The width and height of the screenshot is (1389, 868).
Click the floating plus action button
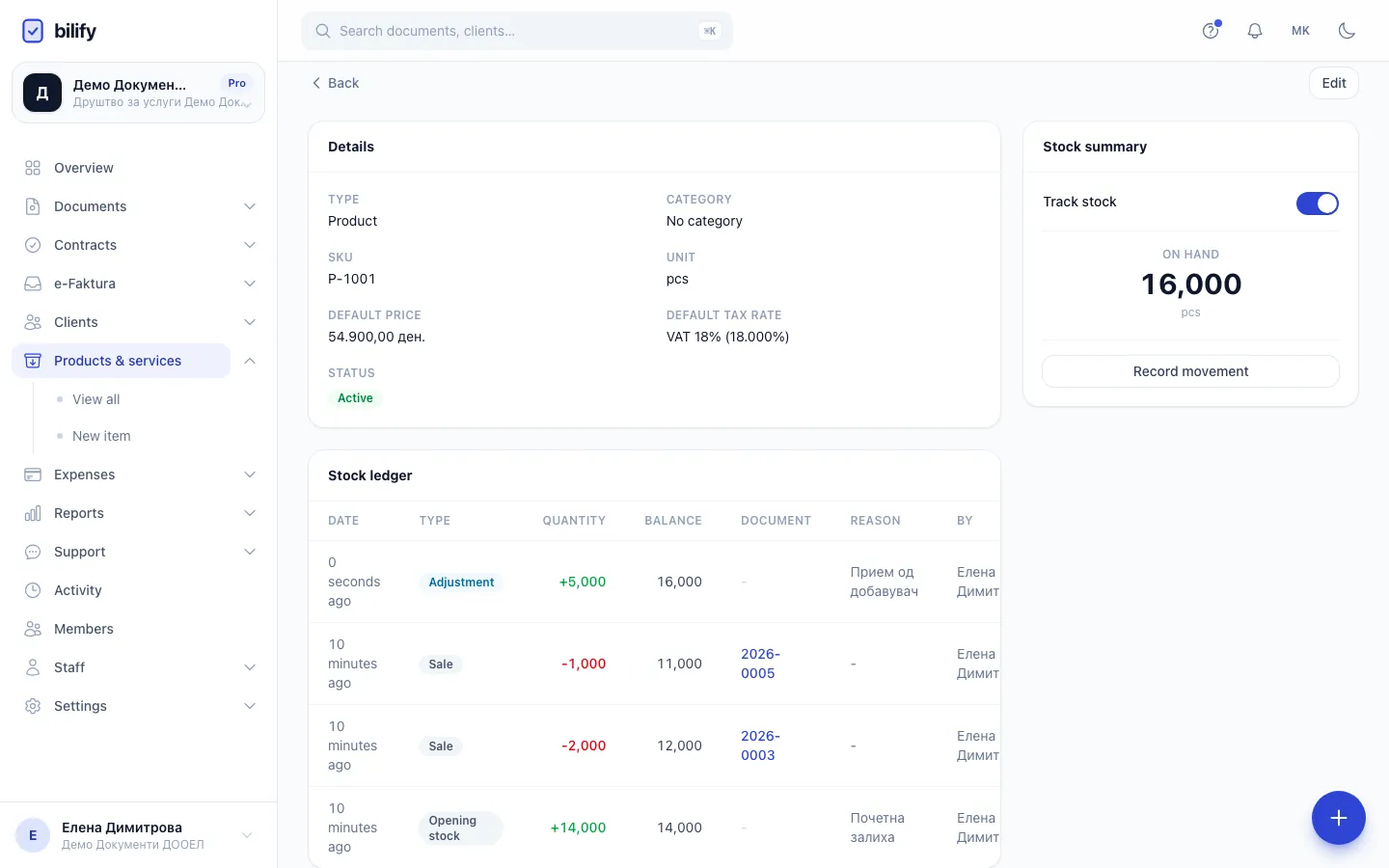pyautogui.click(x=1339, y=818)
